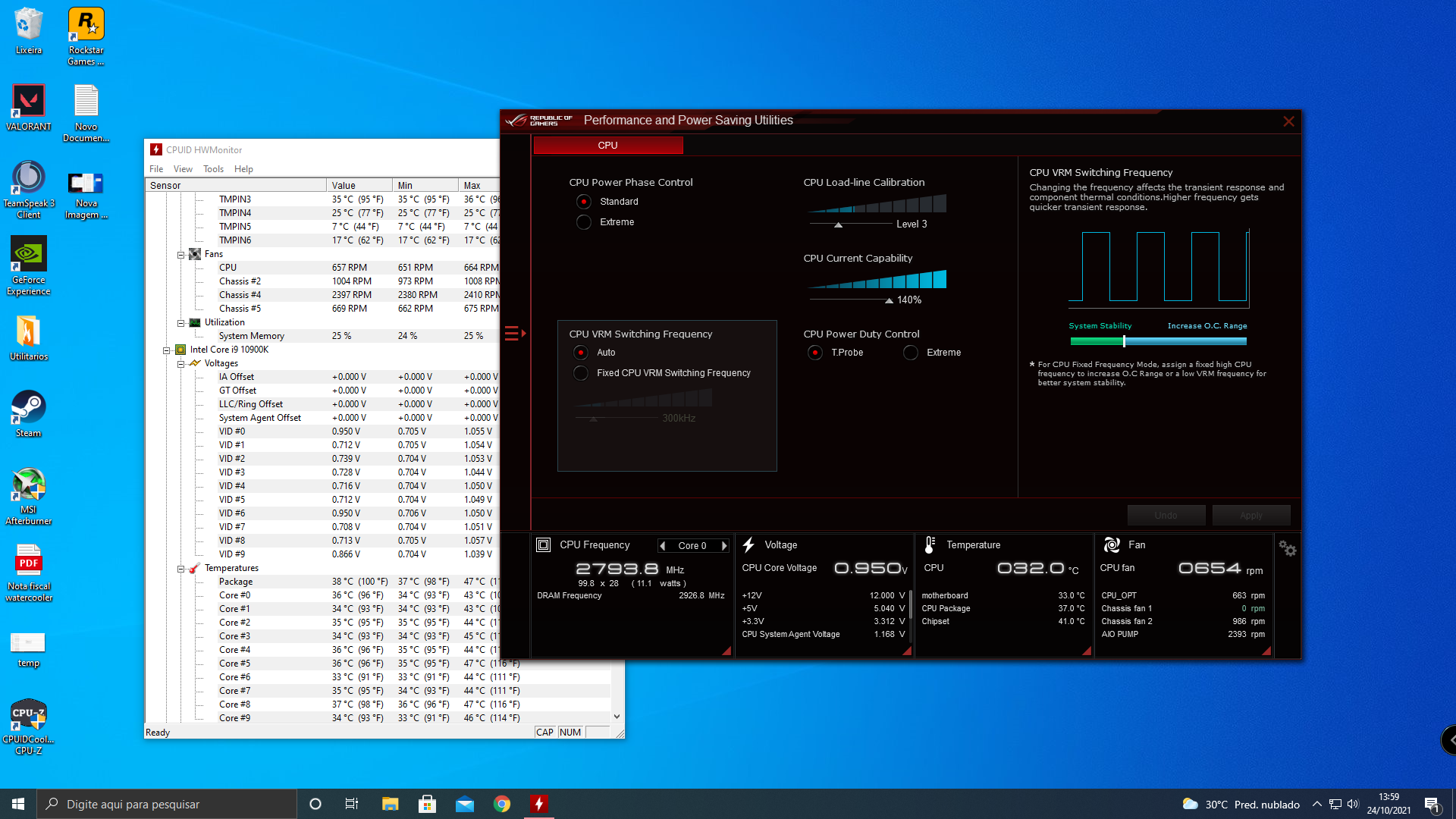Open Rockstar Games launcher desktop icon
This screenshot has width=1456, height=819.
(x=86, y=36)
